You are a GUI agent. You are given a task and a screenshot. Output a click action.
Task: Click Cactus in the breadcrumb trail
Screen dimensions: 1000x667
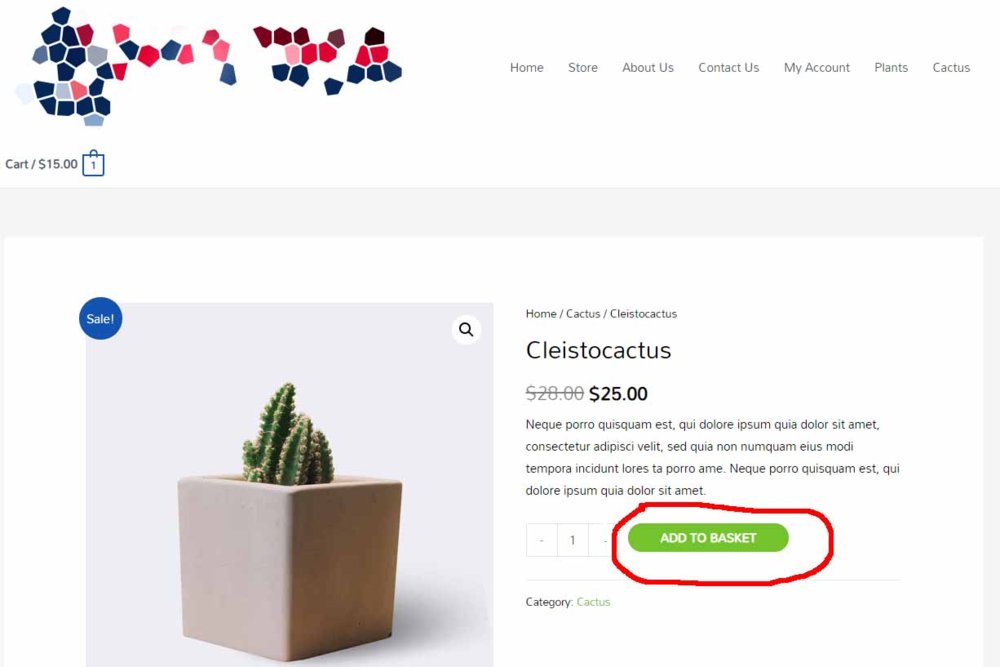click(583, 314)
